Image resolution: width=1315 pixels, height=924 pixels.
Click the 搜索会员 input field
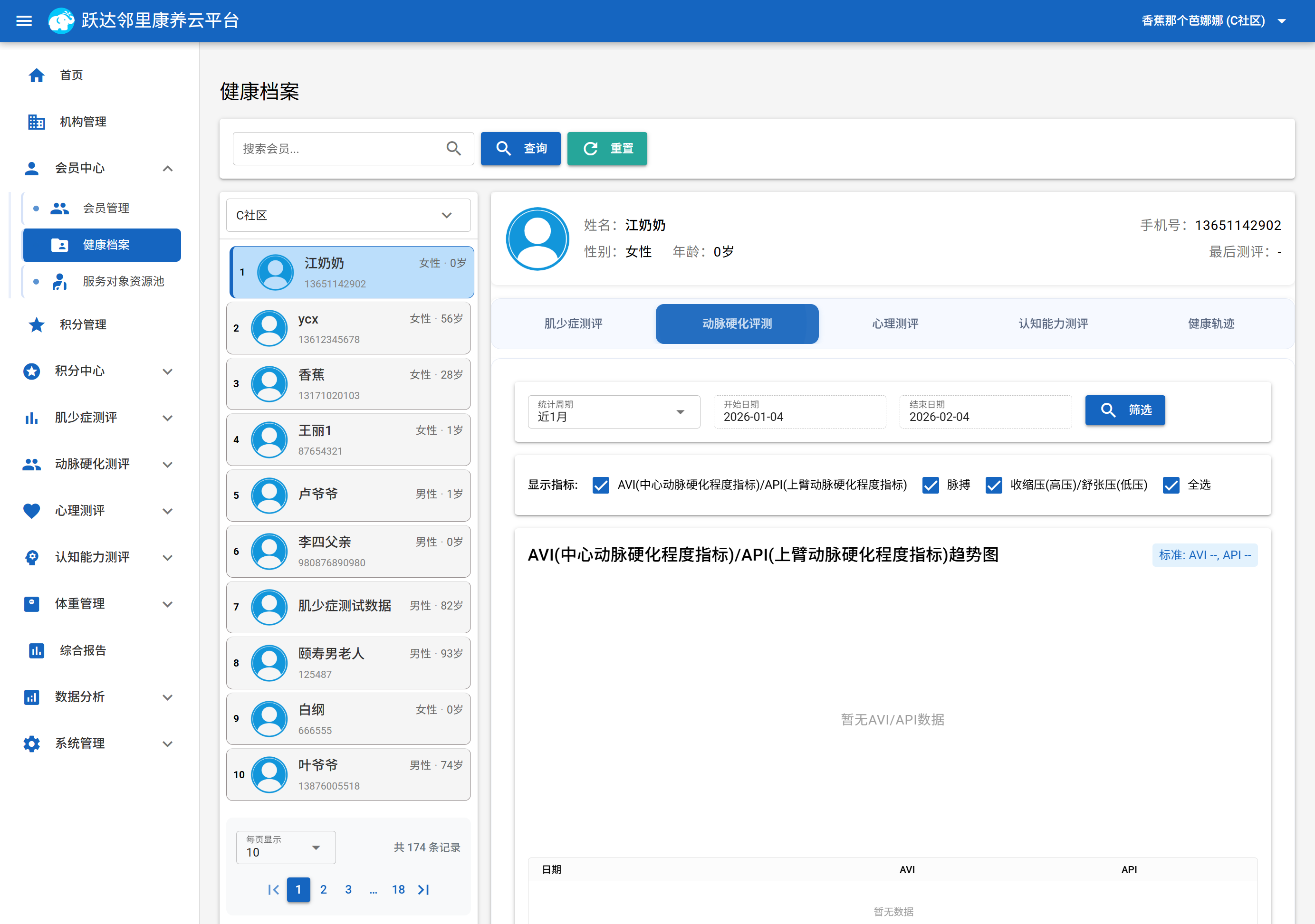pos(353,149)
